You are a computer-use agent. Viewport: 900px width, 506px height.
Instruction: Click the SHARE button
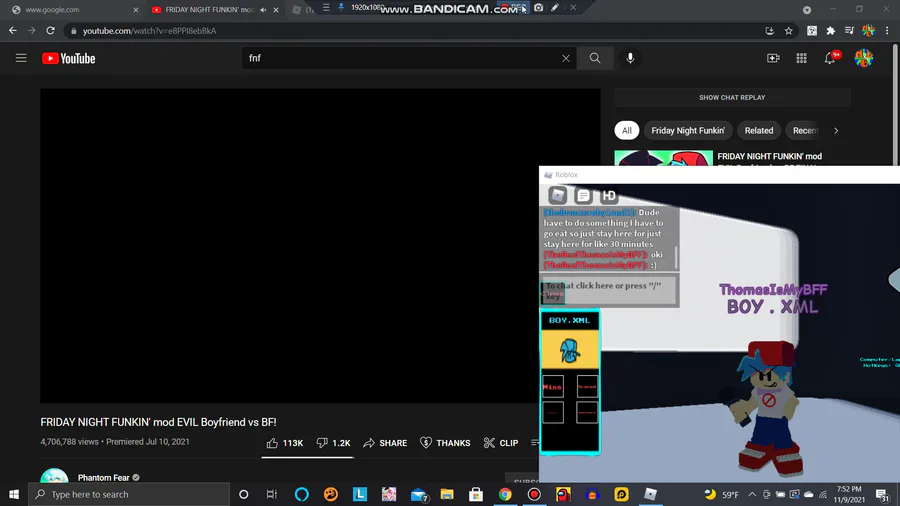click(x=385, y=443)
